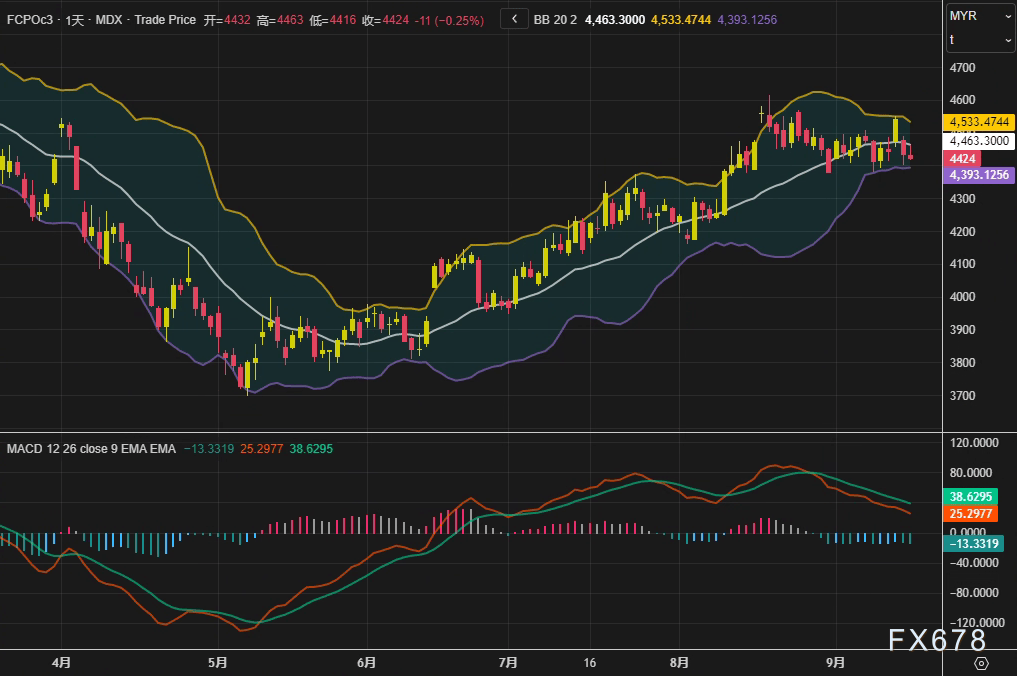Select the BB 20 2 indicator legend
This screenshot has height=676, width=1017.
tap(554, 20)
